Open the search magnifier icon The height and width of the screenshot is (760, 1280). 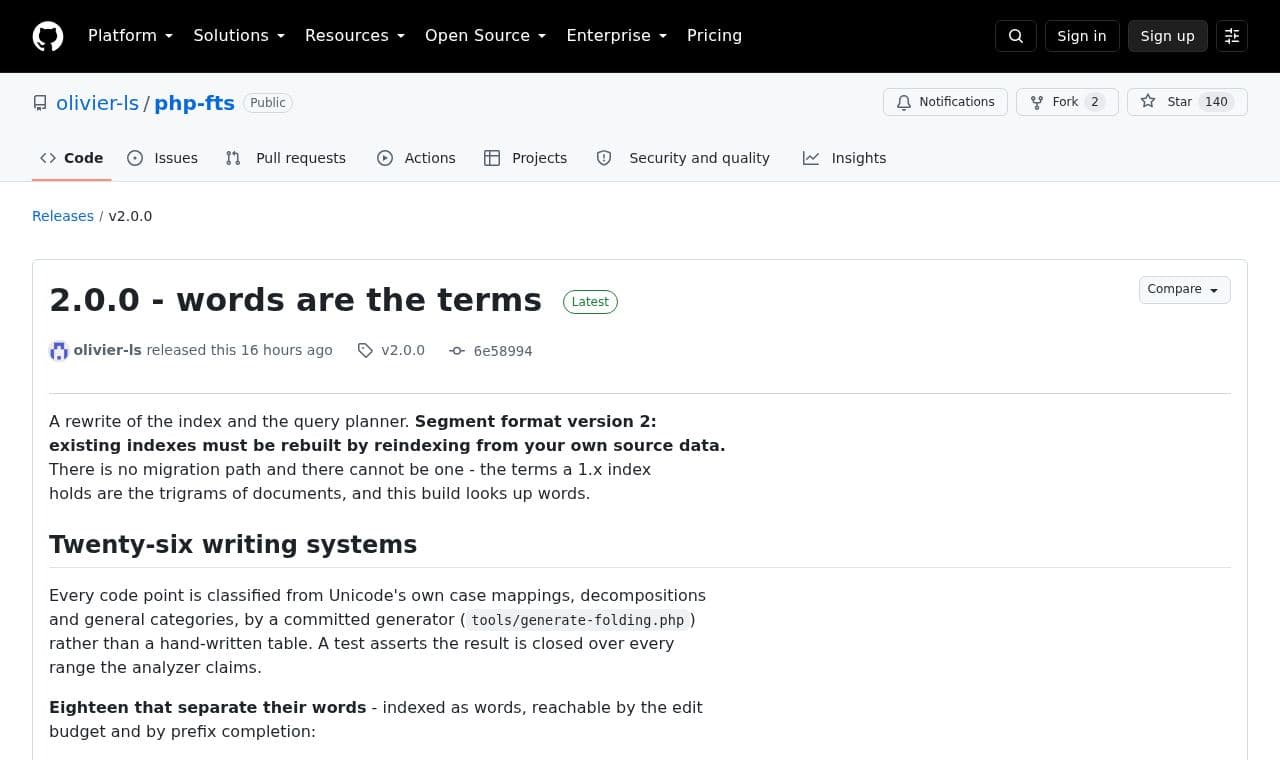(x=1016, y=36)
